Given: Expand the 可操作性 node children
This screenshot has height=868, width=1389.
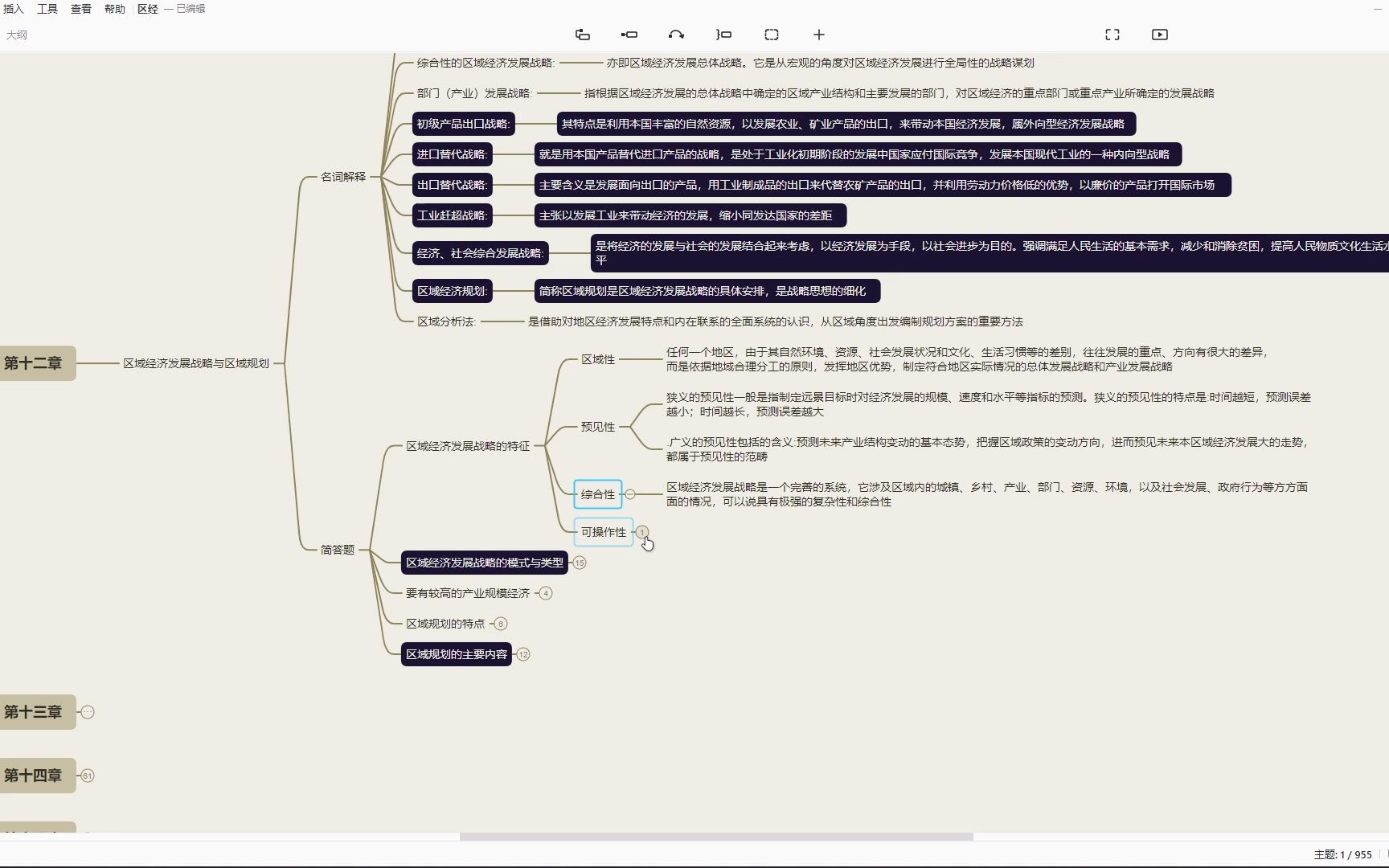Looking at the screenshot, I should [642, 532].
